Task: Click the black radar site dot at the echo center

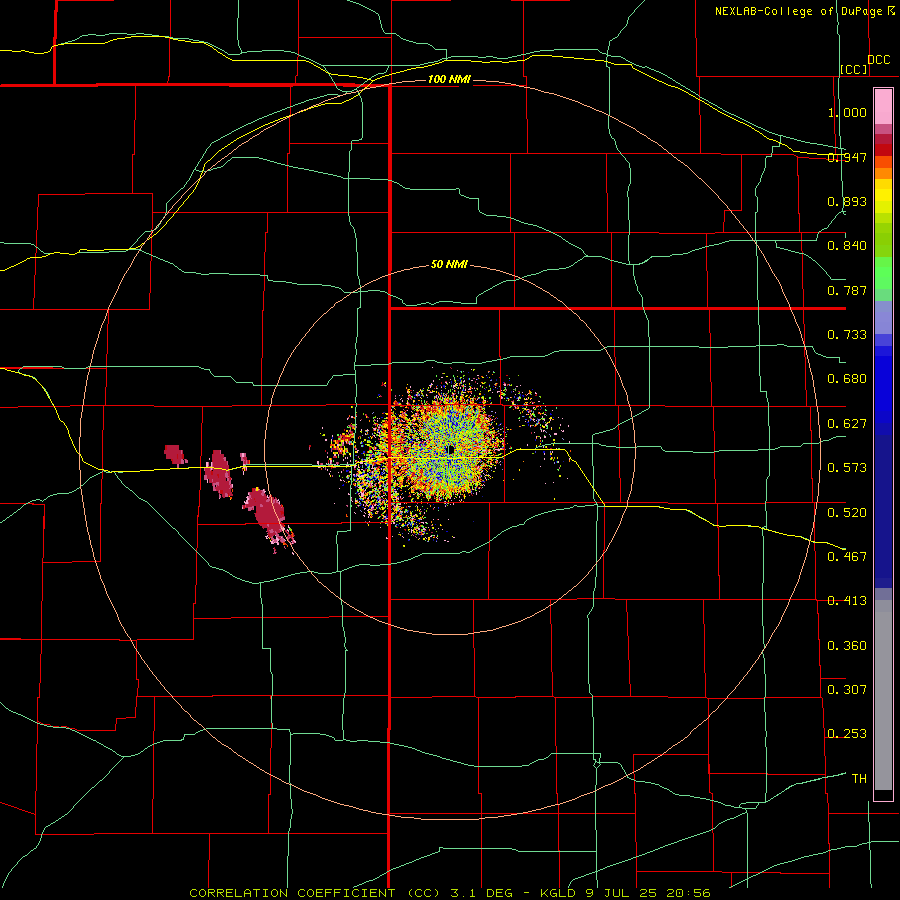Action: 451,449
